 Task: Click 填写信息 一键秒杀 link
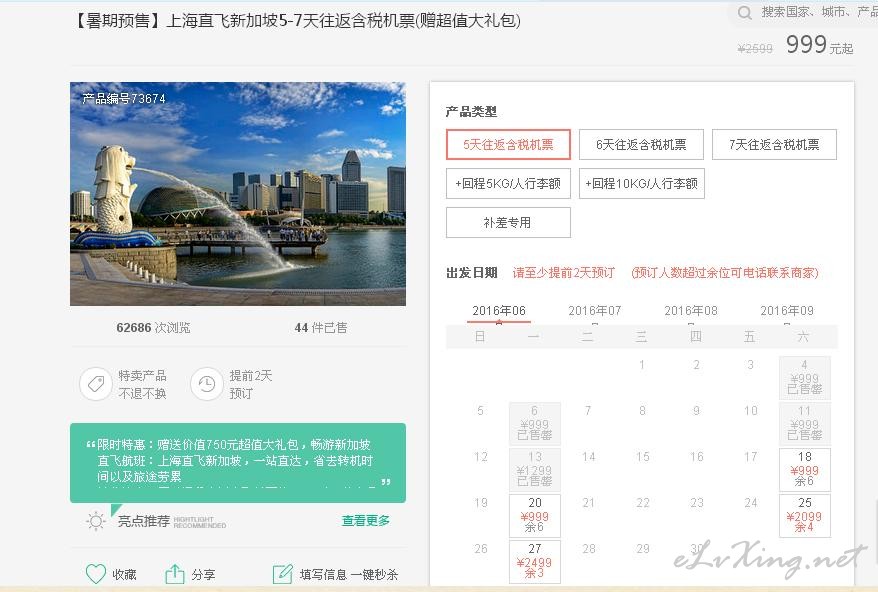349,575
